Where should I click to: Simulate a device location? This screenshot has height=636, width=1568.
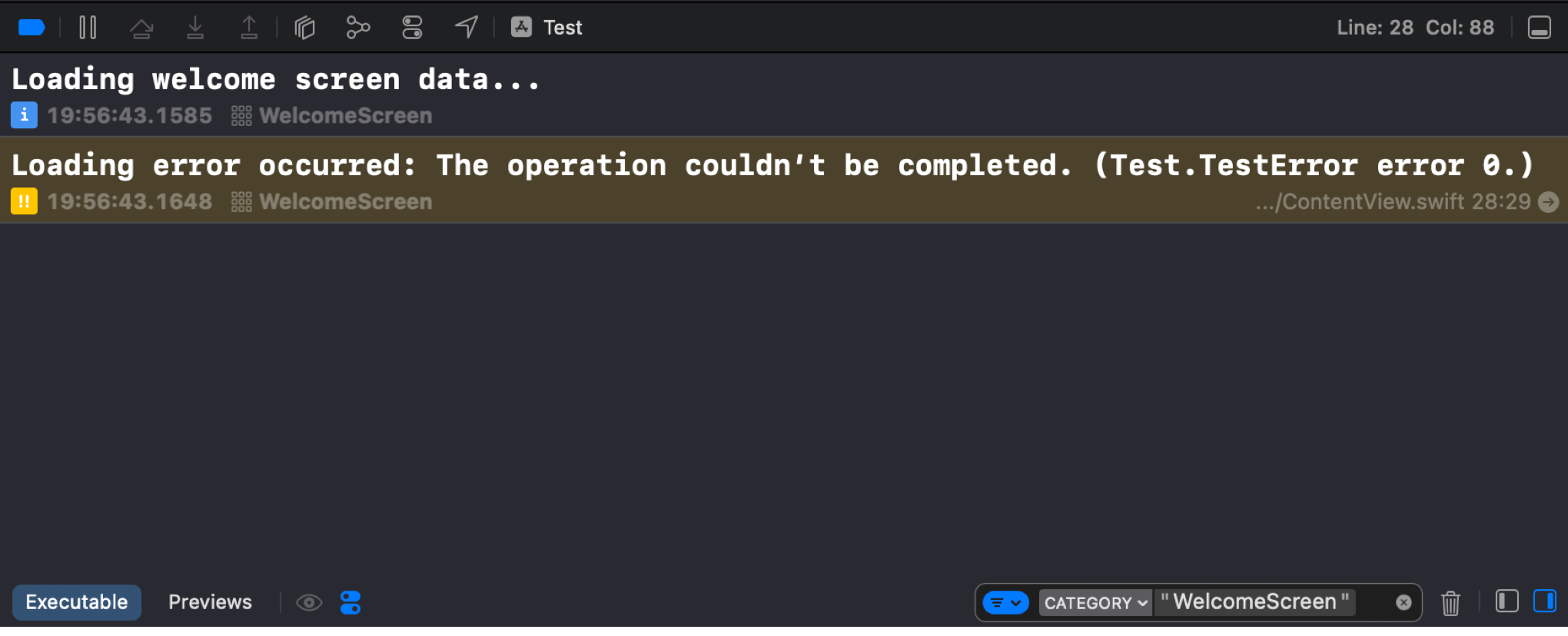click(x=466, y=27)
